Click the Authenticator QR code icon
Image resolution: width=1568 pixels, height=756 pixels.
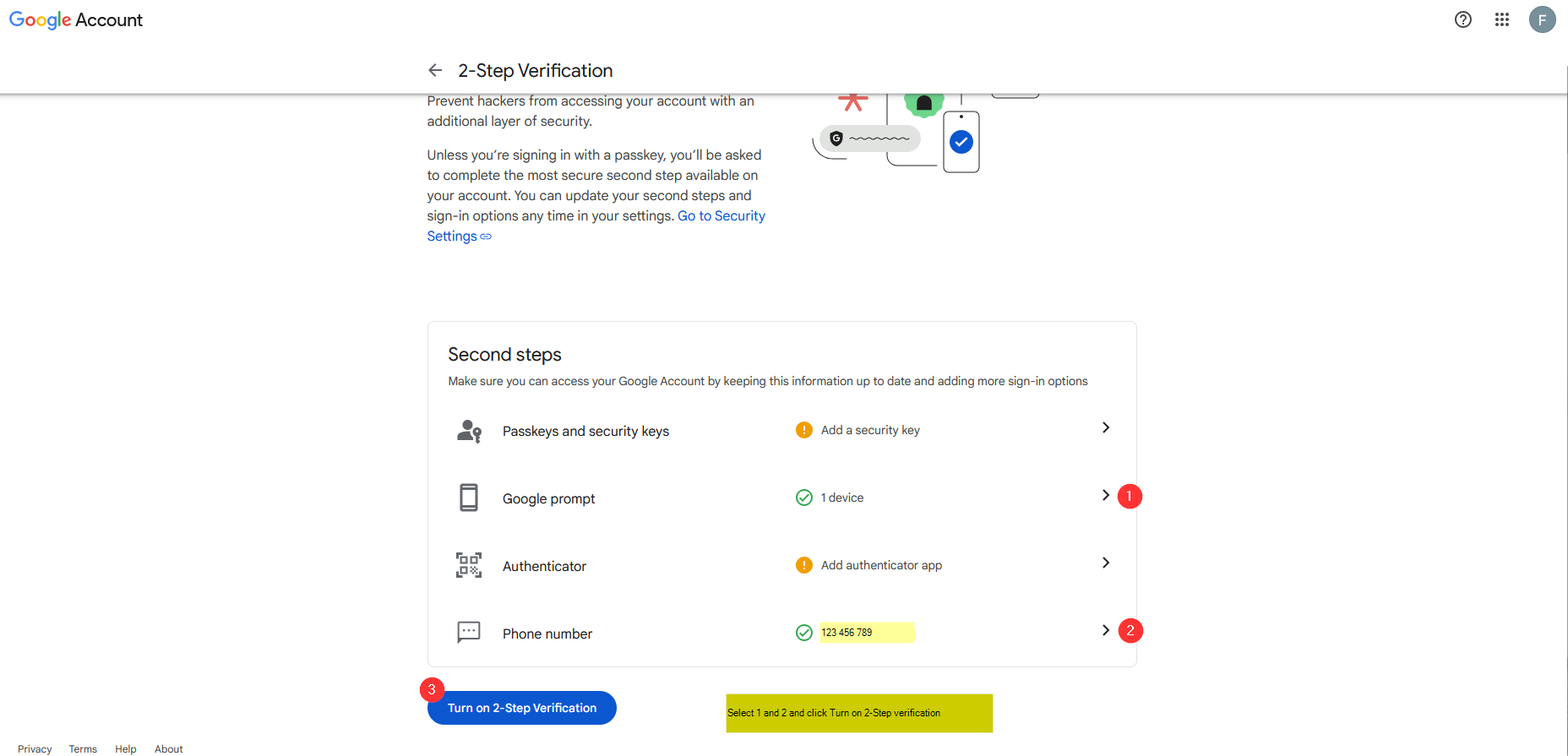469,565
